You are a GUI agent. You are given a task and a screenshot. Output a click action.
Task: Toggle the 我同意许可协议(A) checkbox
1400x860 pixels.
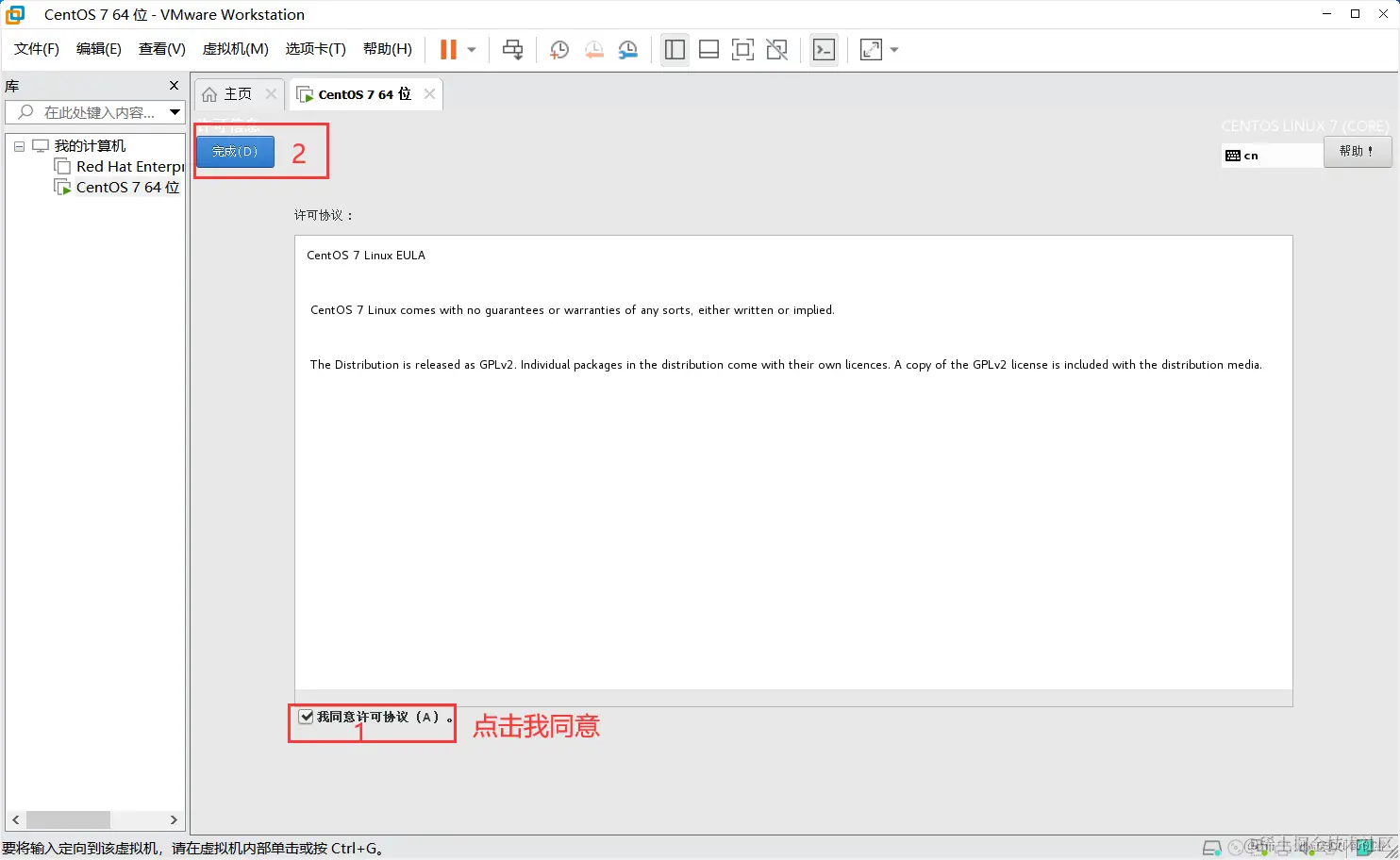click(307, 717)
